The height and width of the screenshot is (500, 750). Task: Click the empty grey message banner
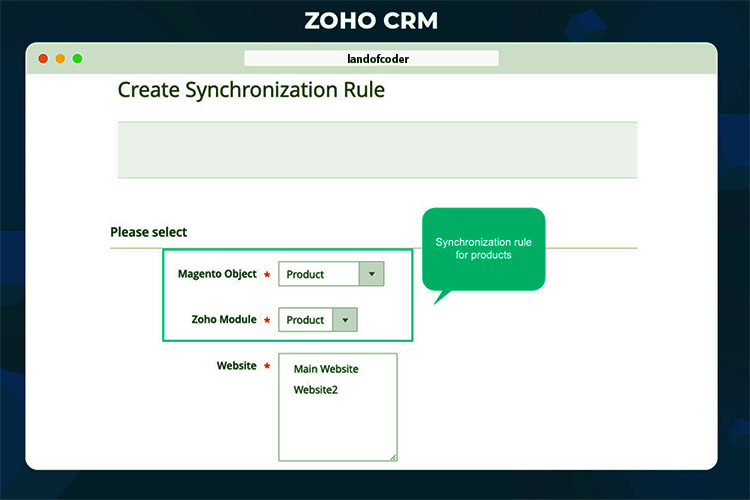pos(377,150)
